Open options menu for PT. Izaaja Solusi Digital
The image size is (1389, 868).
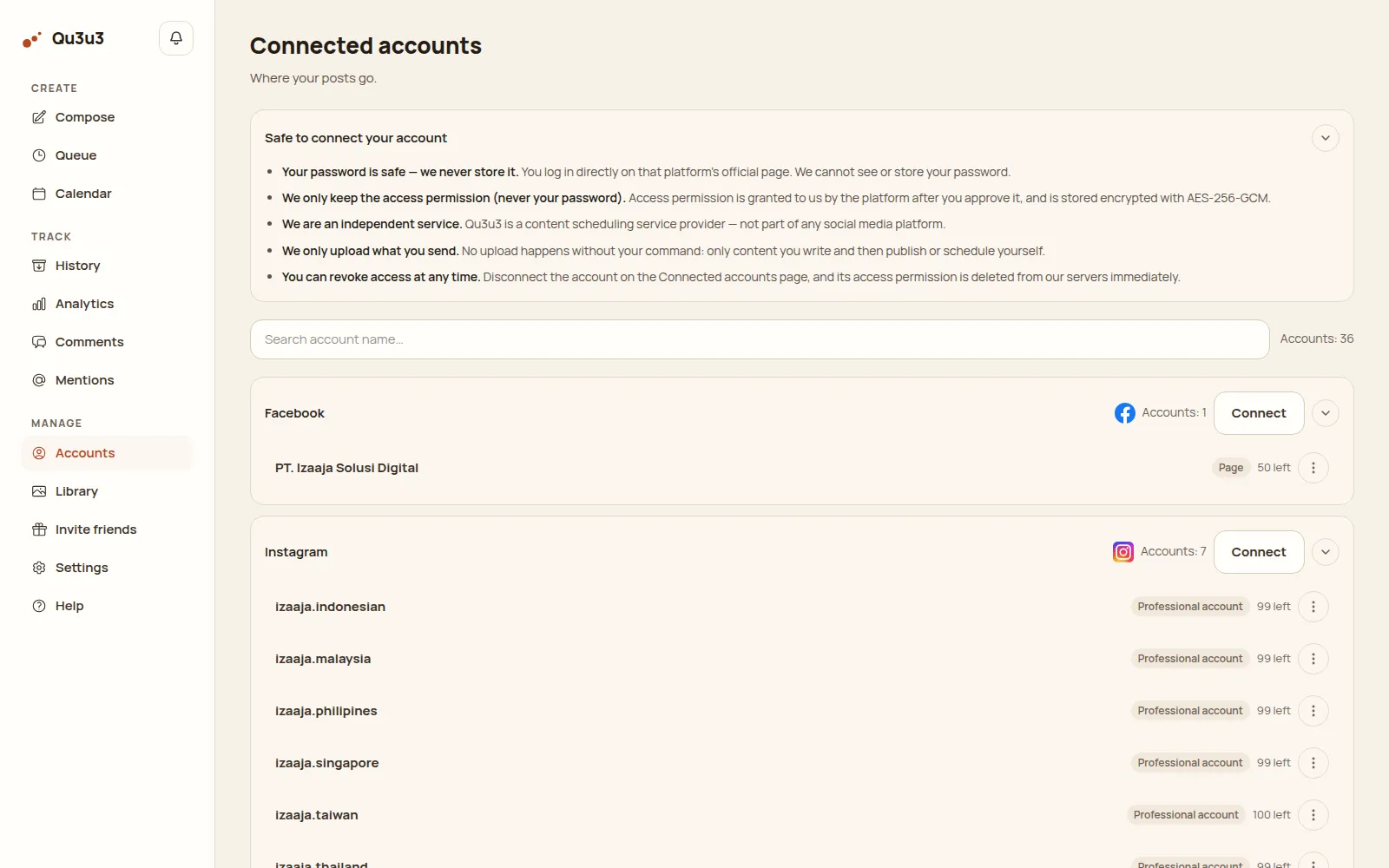point(1313,468)
